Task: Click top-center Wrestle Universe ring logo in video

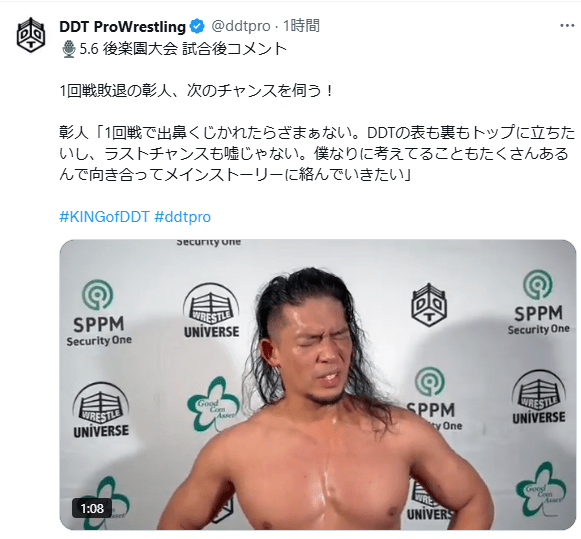Action: point(211,310)
